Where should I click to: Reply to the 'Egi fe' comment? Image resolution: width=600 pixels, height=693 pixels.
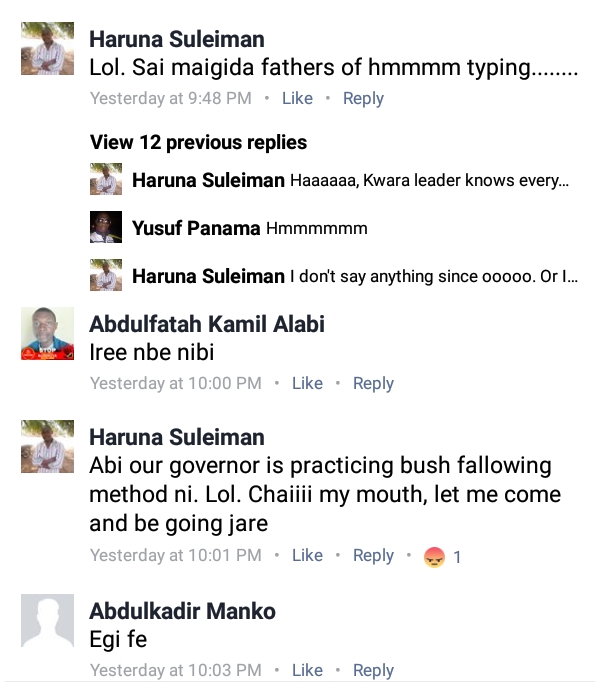point(373,670)
